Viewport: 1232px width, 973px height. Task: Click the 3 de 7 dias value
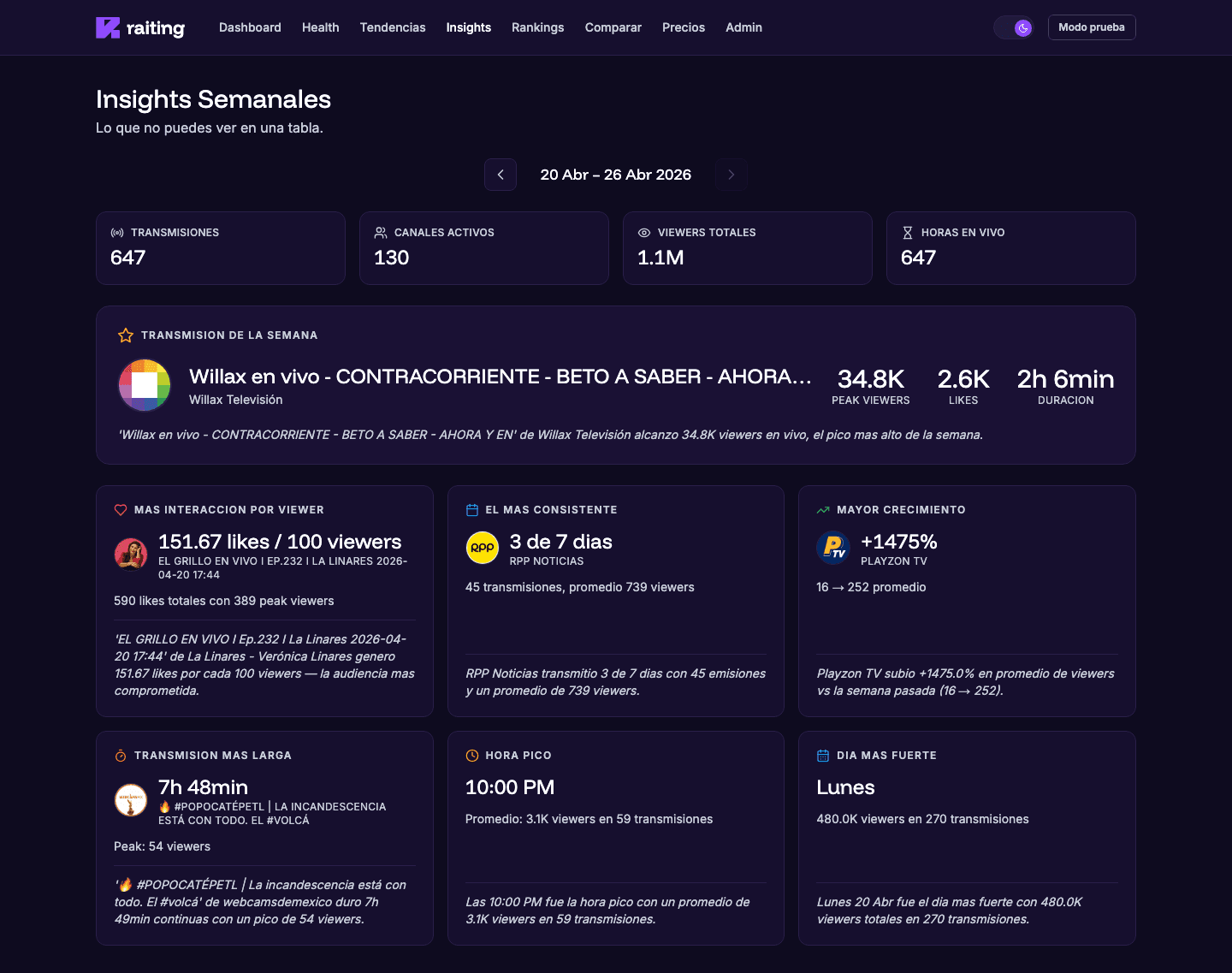pyautogui.click(x=561, y=542)
